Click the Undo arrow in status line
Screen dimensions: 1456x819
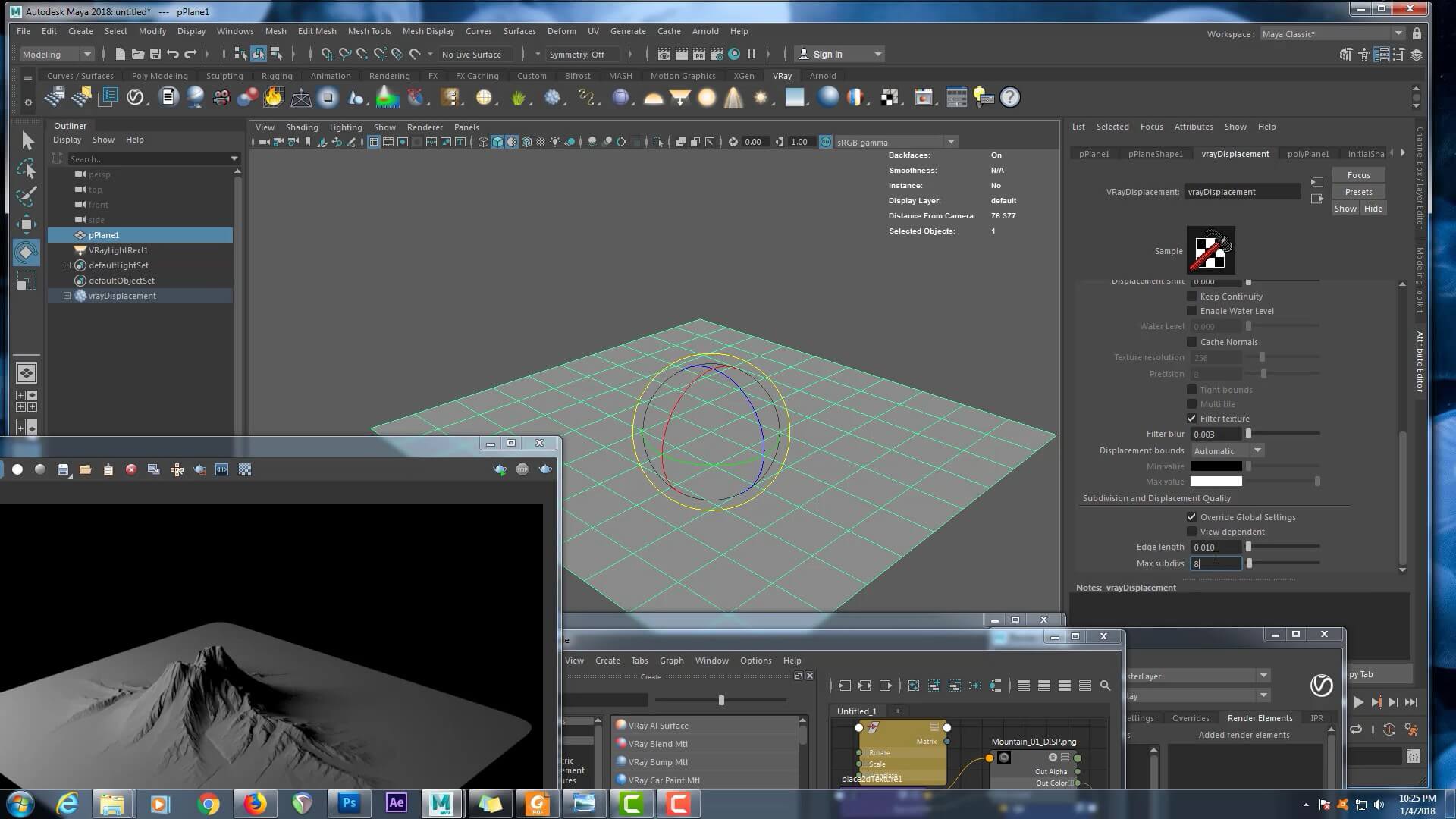pyautogui.click(x=173, y=54)
